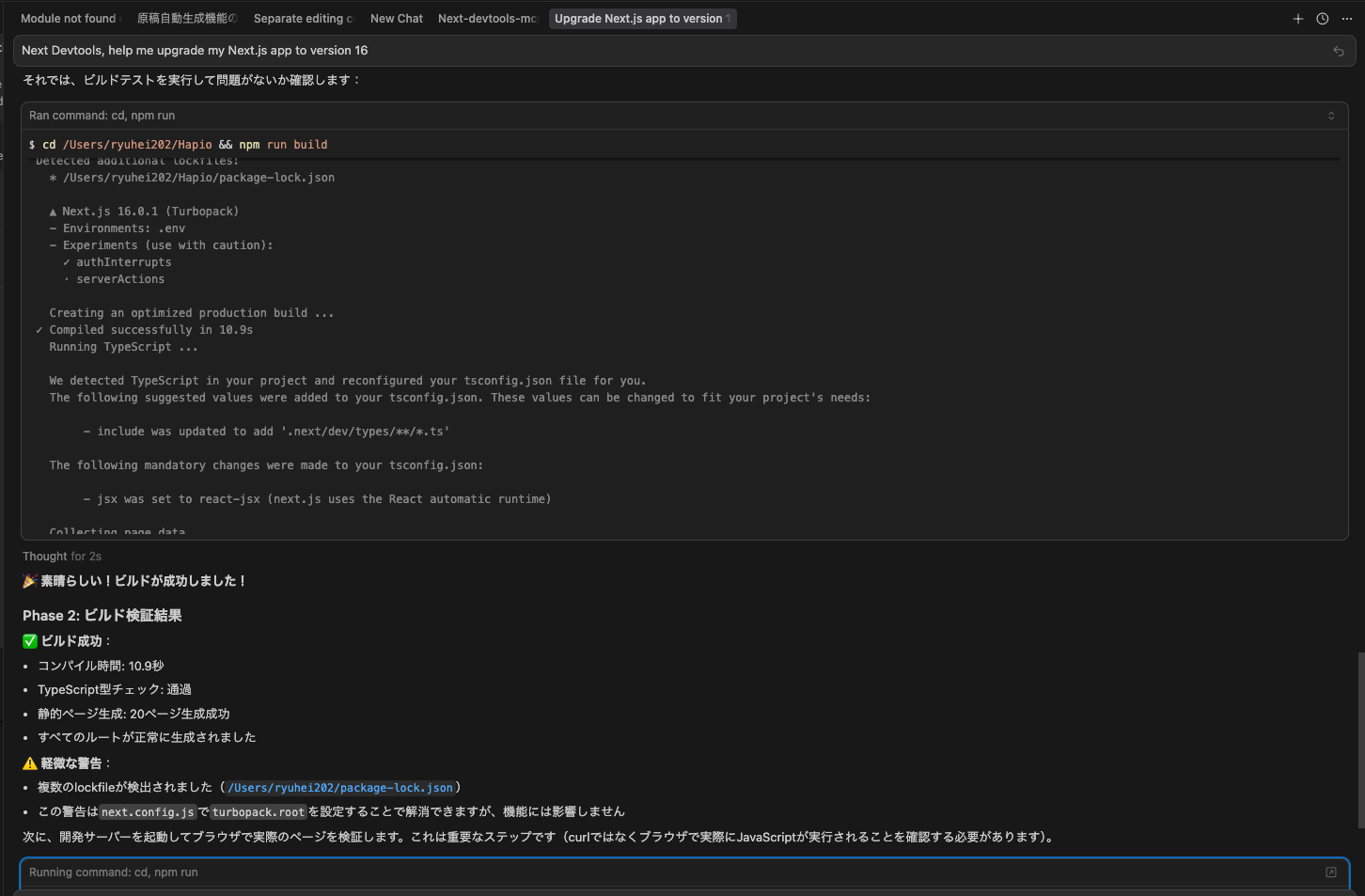Click the 'ビルド成功' status heading
This screenshot has height=896, width=1365.
(67, 641)
